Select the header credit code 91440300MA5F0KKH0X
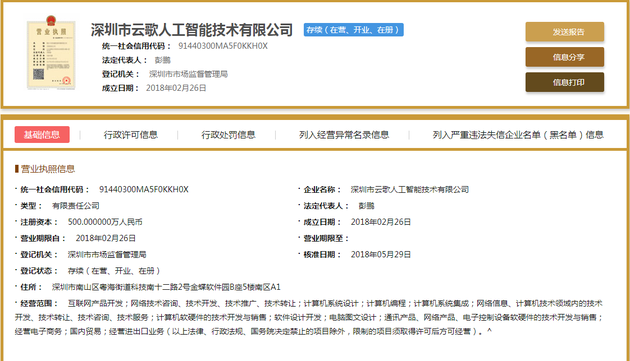Image resolution: width=630 pixels, height=361 pixels. [223, 46]
